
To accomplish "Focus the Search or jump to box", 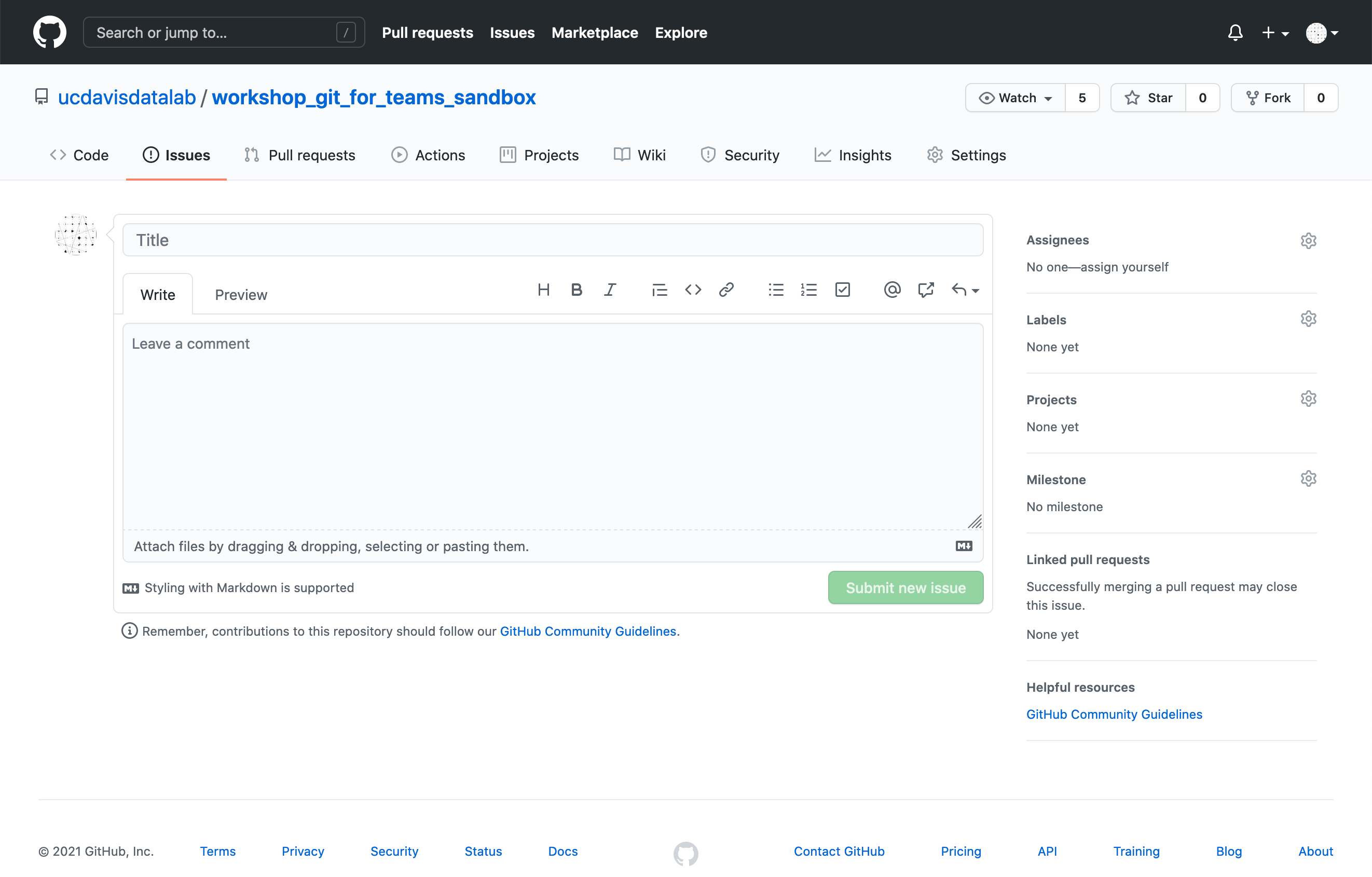I will [224, 33].
